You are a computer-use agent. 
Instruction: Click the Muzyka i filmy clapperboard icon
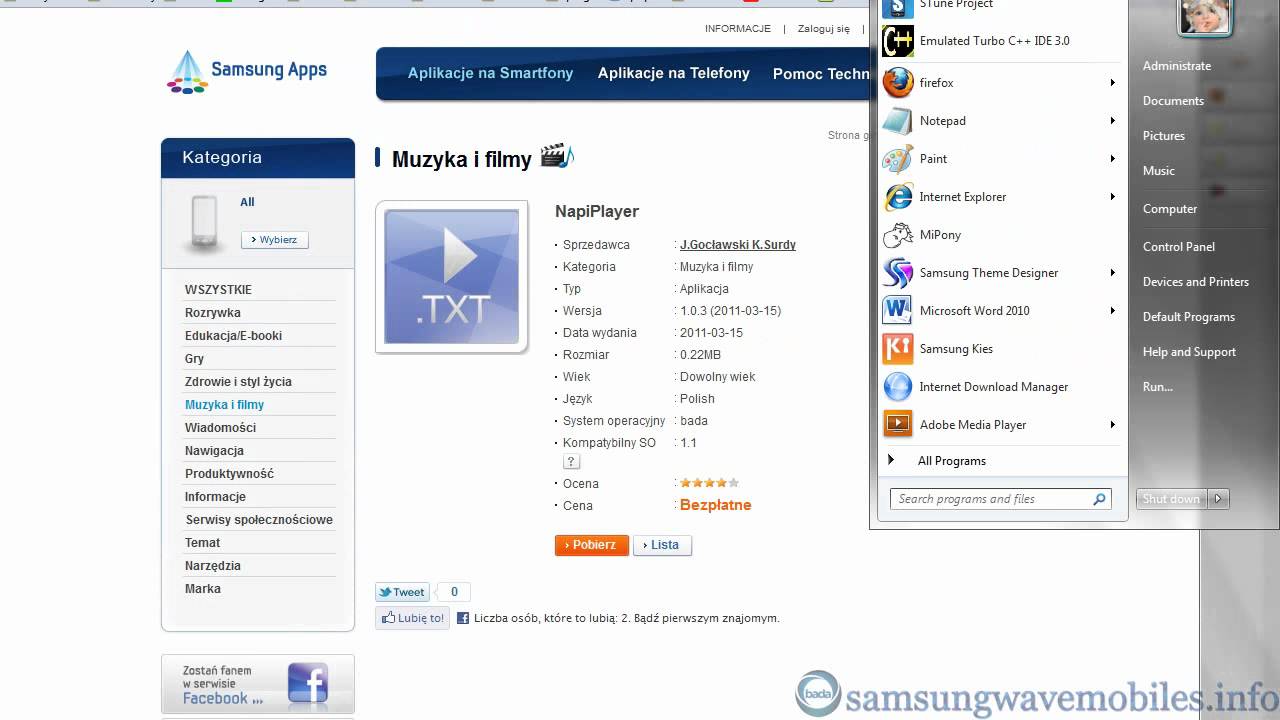pyautogui.click(x=557, y=156)
